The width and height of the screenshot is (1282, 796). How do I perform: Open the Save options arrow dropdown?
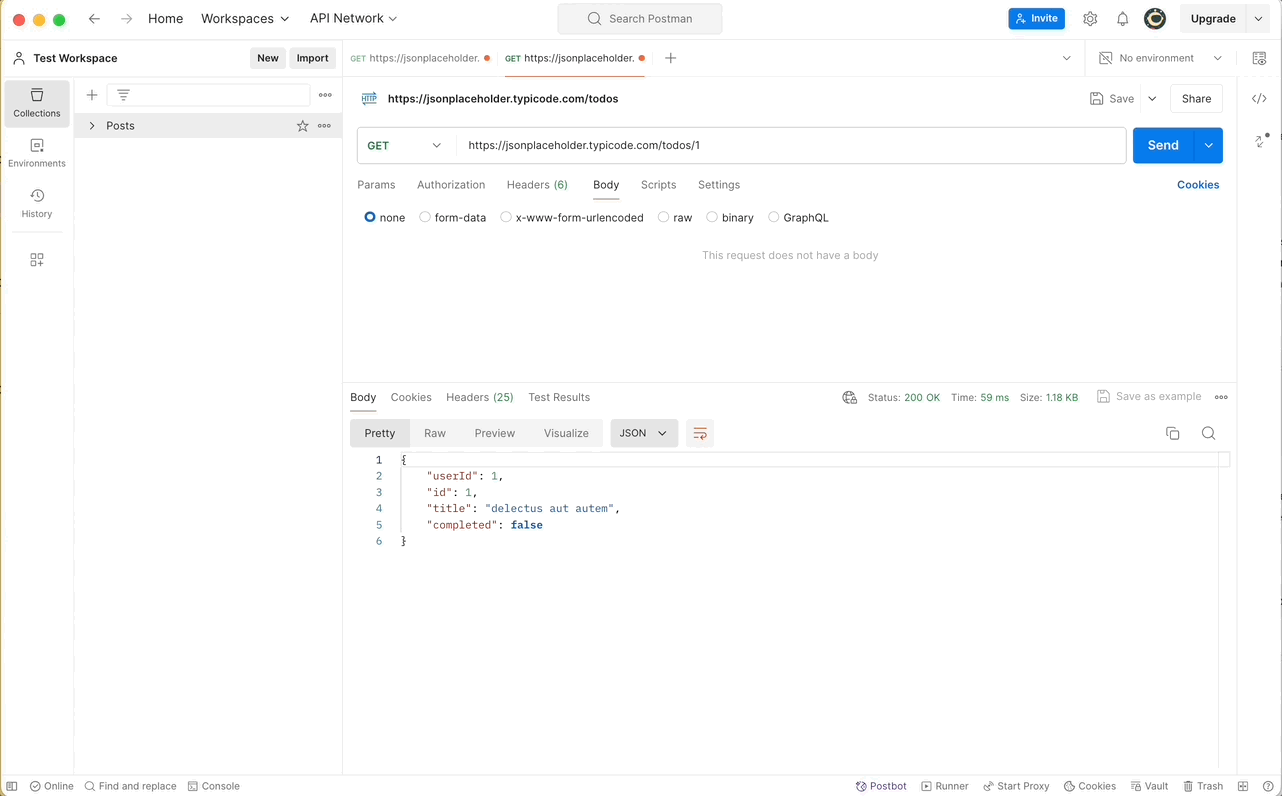(1152, 99)
